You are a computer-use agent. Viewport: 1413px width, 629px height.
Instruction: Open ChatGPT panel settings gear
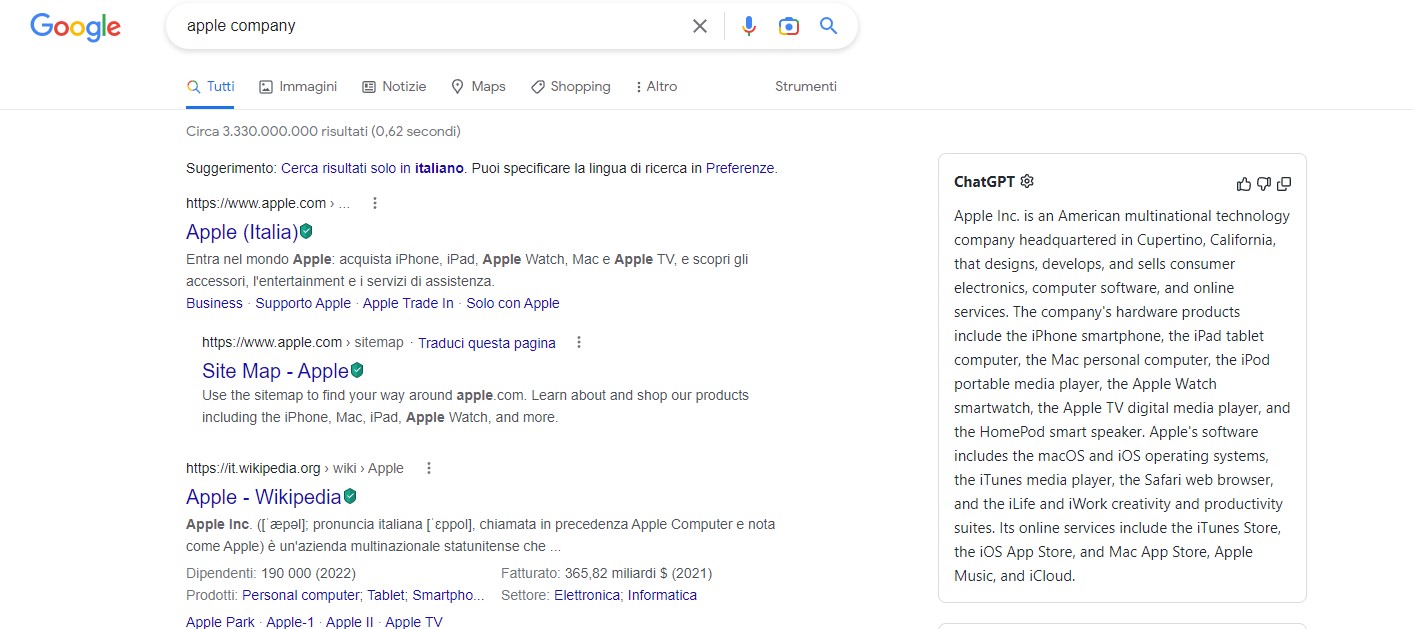pyautogui.click(x=1027, y=181)
